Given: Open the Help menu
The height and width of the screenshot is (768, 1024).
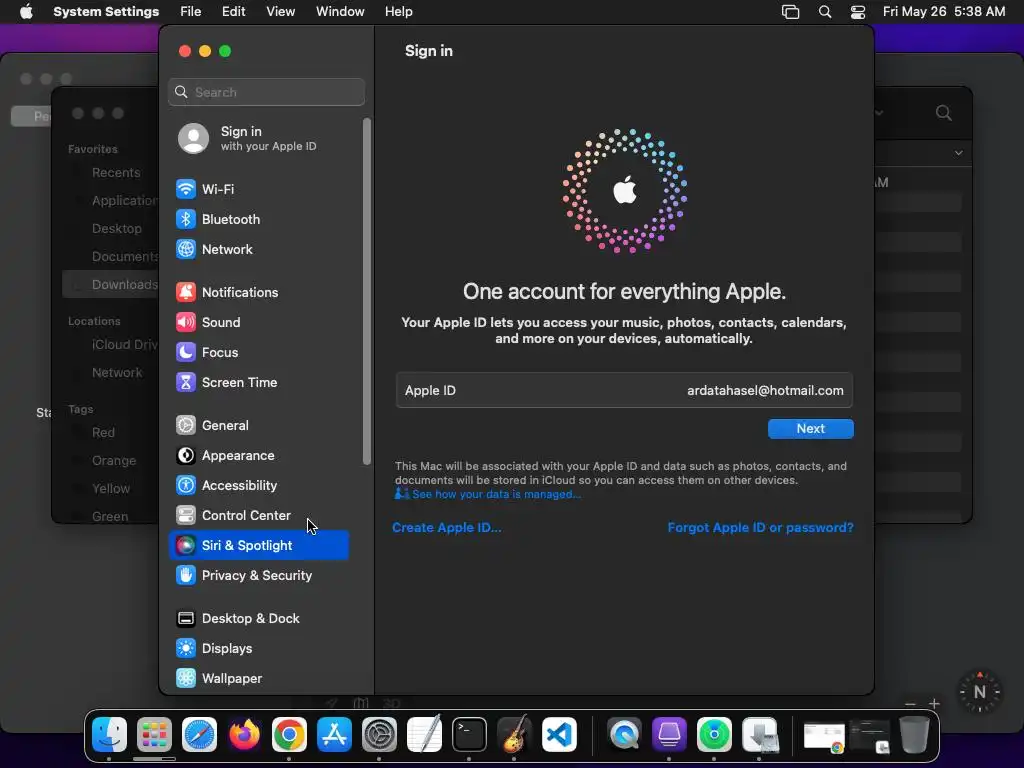Looking at the screenshot, I should [398, 12].
